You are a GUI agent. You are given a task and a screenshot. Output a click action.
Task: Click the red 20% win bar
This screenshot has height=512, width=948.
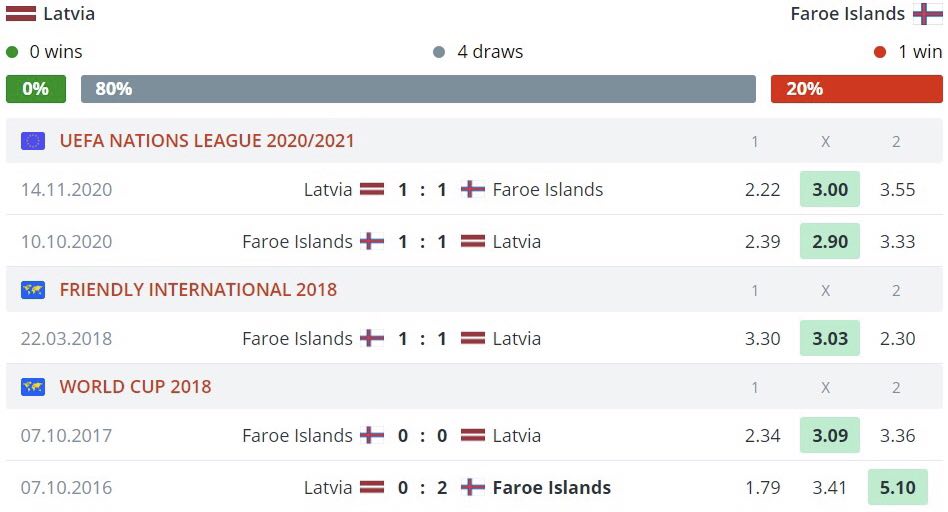(x=856, y=89)
